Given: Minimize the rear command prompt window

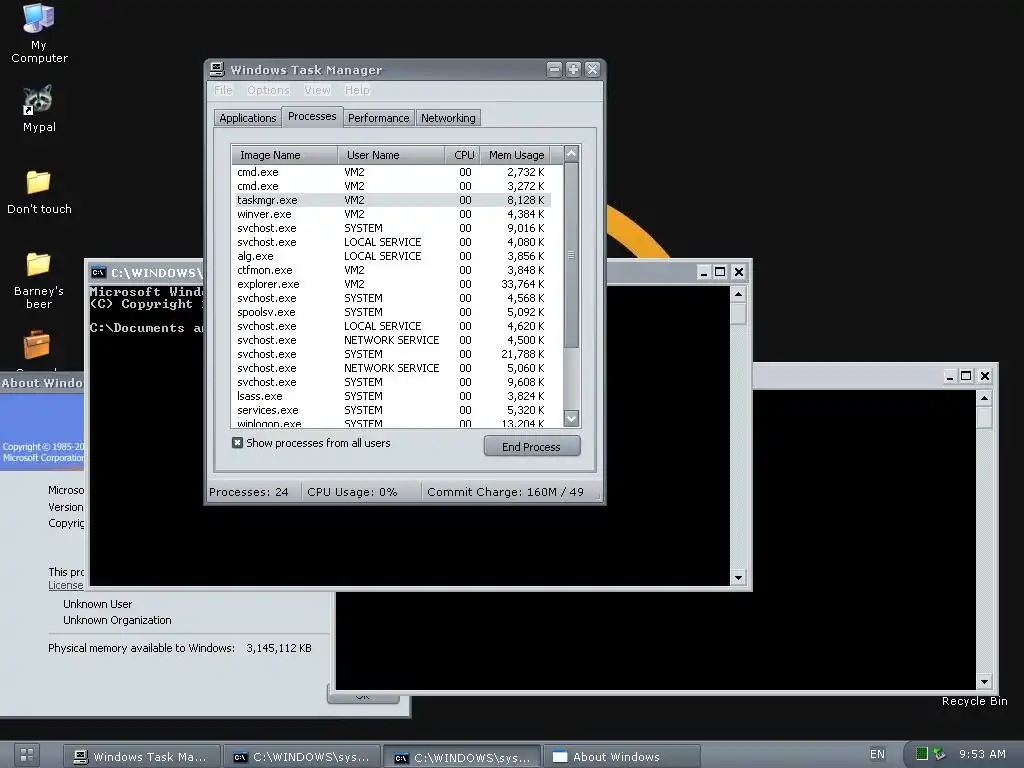Looking at the screenshot, I should [950, 376].
